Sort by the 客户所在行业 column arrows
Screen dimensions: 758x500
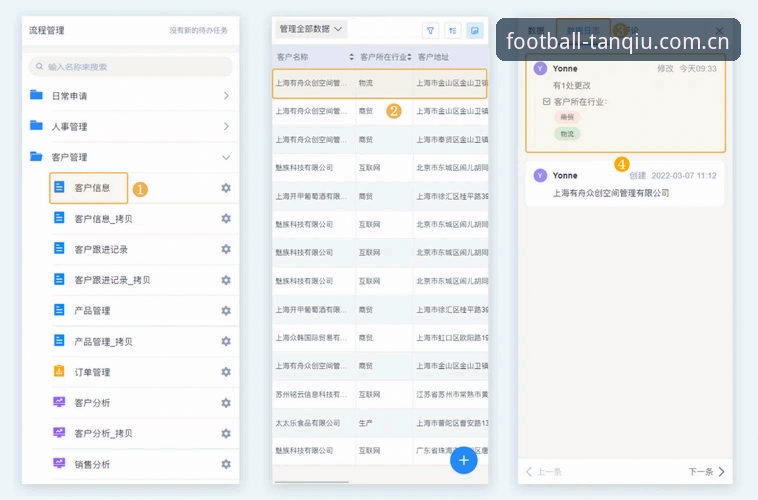pyautogui.click(x=409, y=57)
